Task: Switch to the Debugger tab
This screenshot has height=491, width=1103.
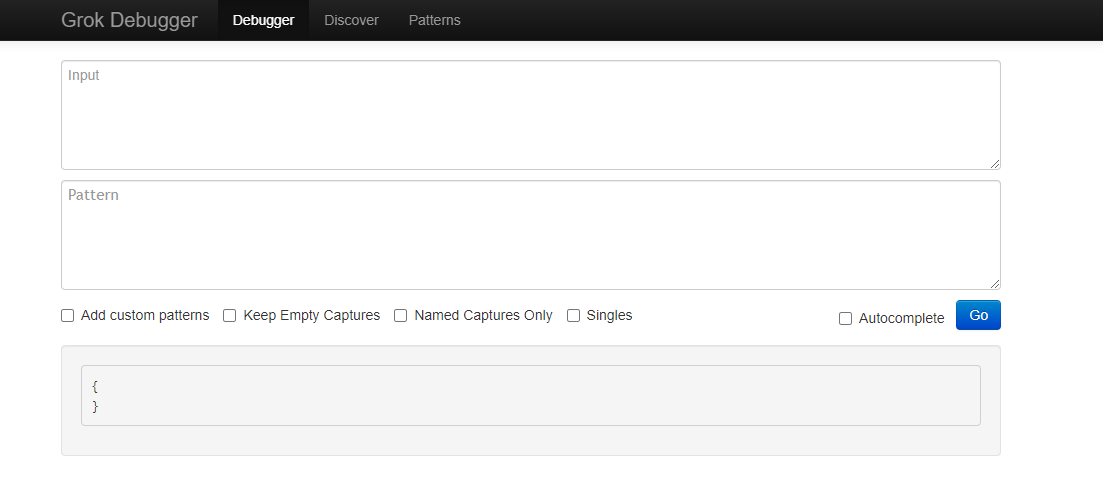Action: pos(263,20)
